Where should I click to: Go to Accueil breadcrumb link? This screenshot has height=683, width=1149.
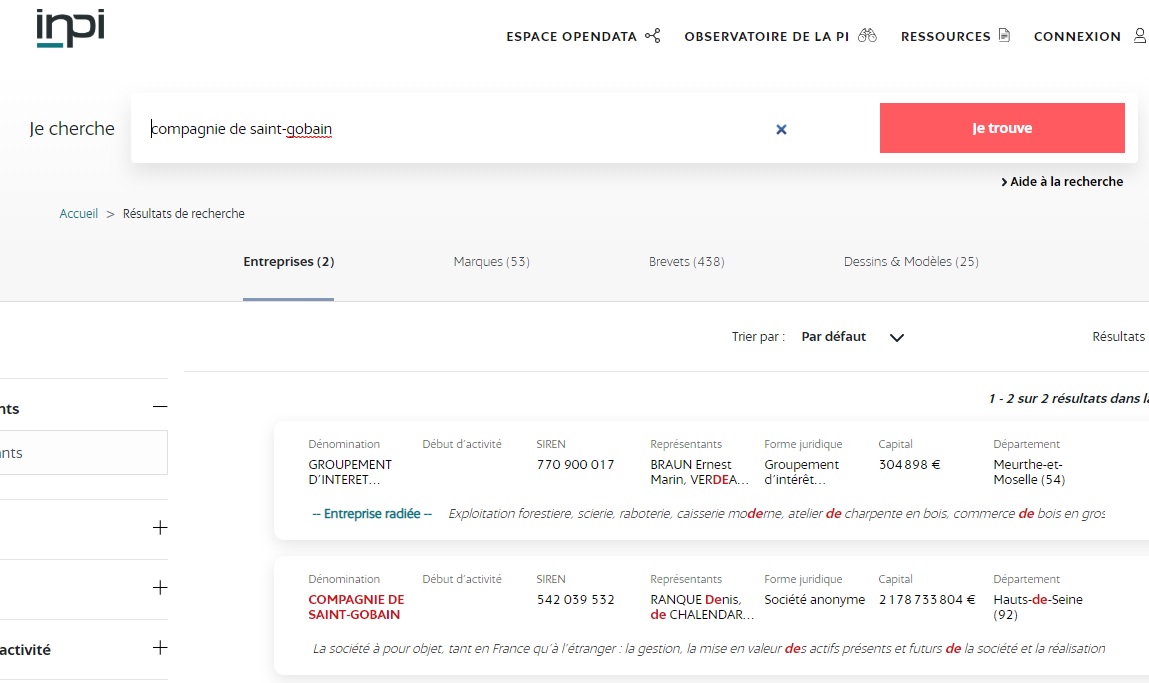point(78,214)
